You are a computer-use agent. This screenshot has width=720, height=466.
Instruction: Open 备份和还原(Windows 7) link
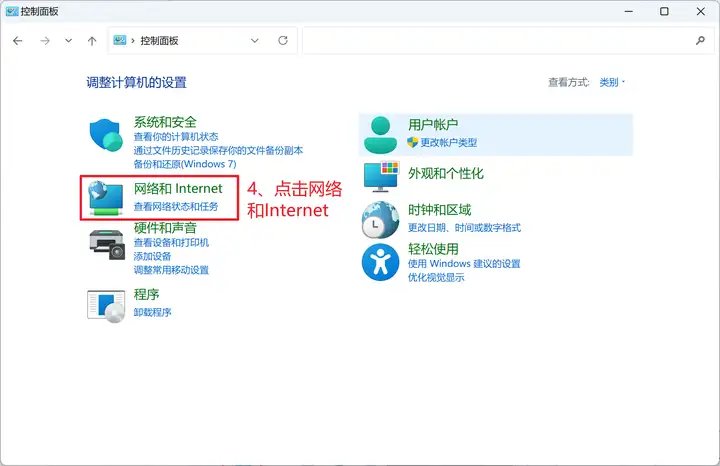tap(185, 164)
